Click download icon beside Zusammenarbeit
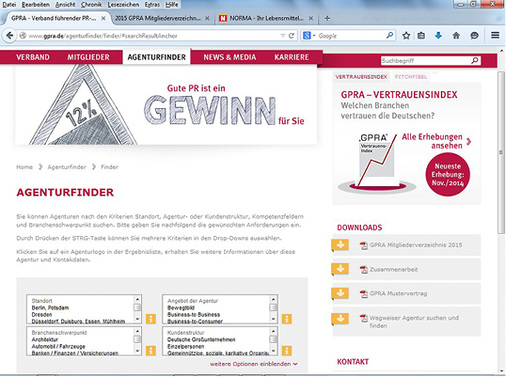Screen dimensions: 506x377 coord(340,269)
